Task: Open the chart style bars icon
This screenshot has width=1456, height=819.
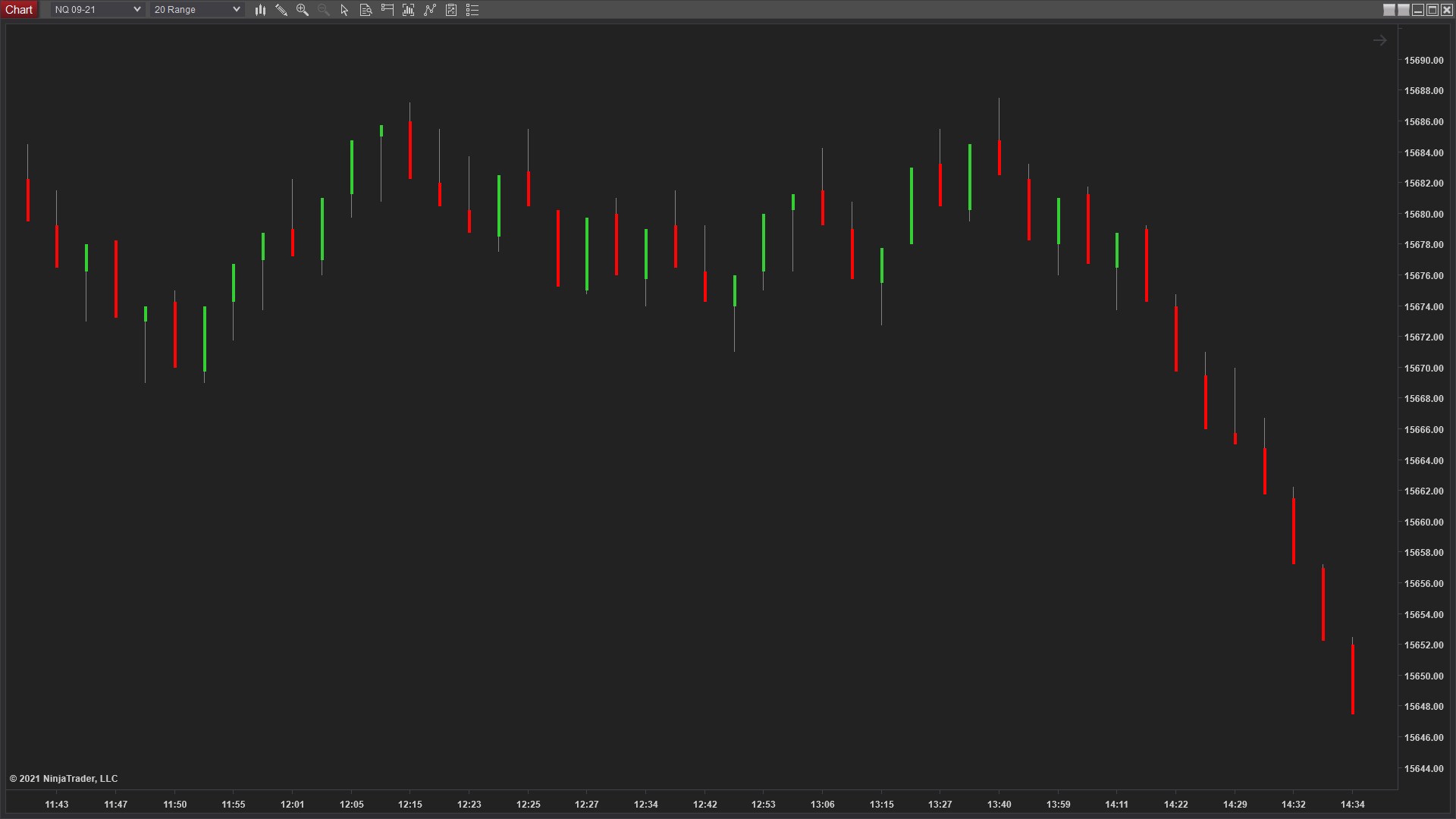Action: coord(260,10)
